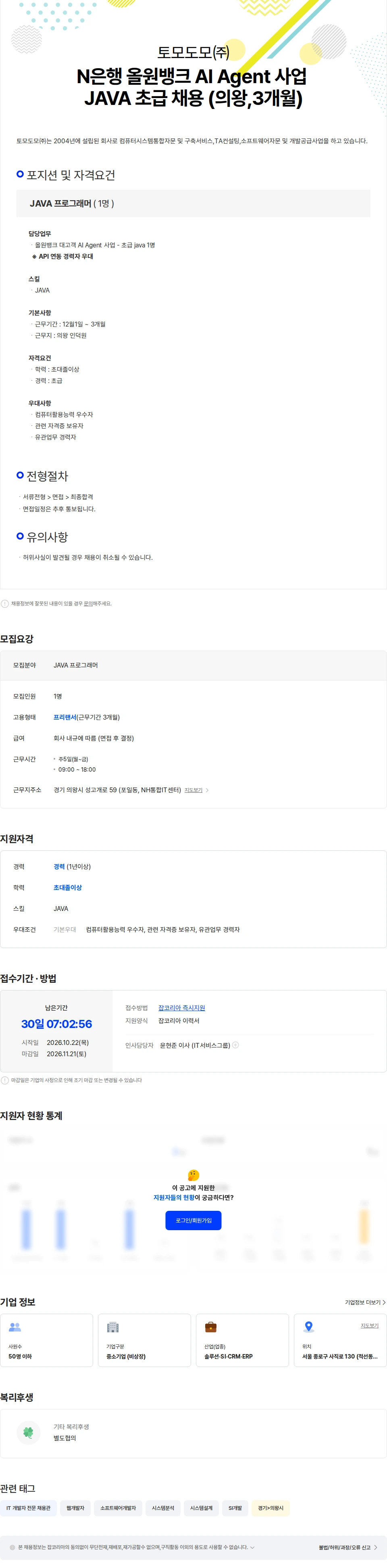Click the 잡코리아 이력서 application form text

click(179, 1021)
